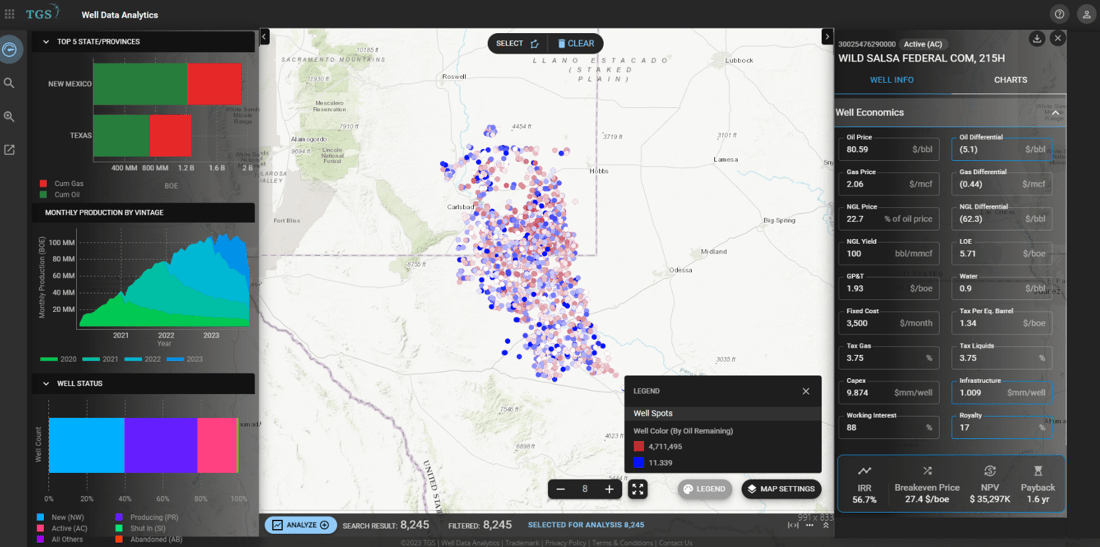Switch to the Charts tab
Screen dimensions: 1100x547
pyautogui.click(x=1010, y=80)
